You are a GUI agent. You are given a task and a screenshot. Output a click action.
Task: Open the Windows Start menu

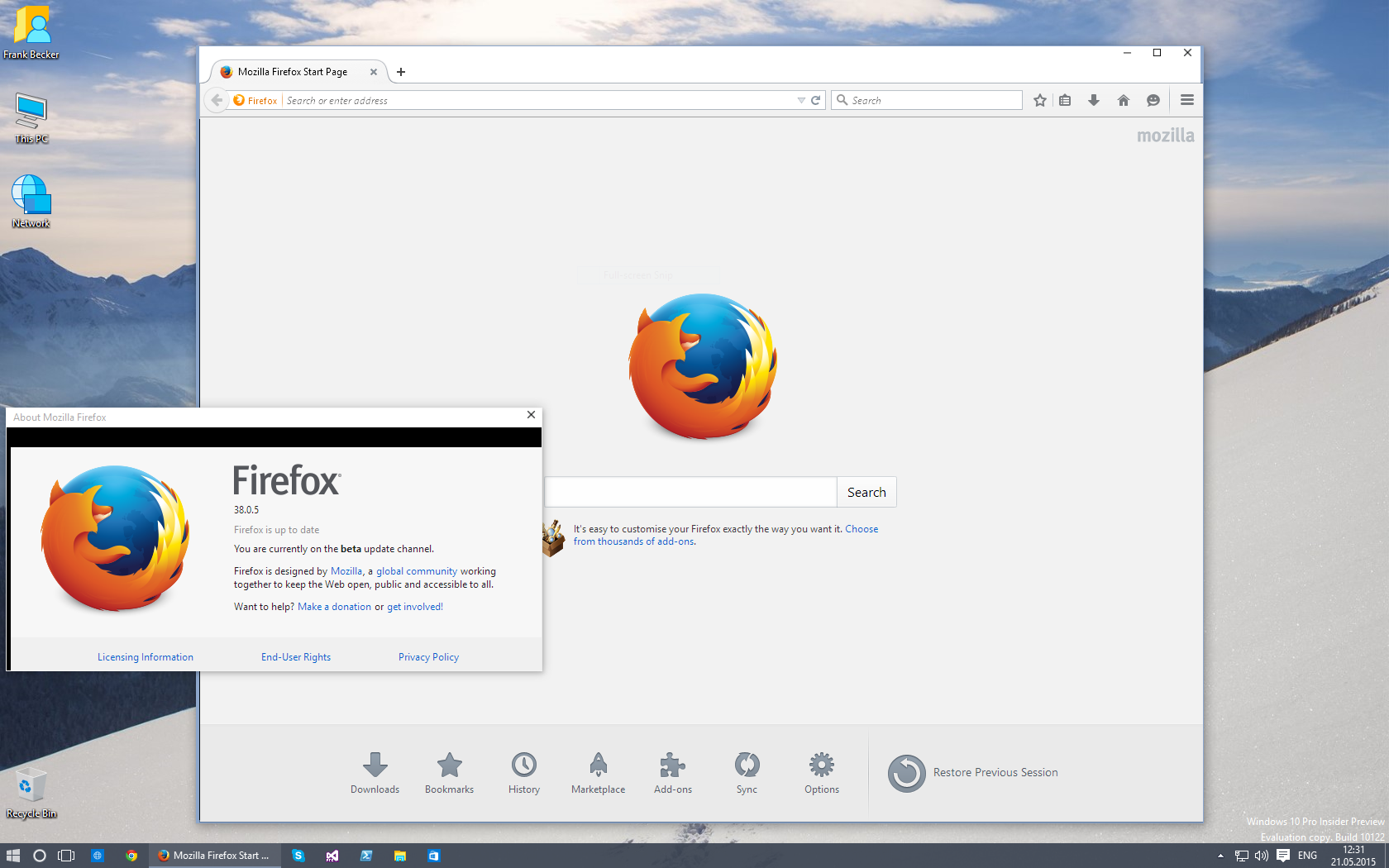12,856
